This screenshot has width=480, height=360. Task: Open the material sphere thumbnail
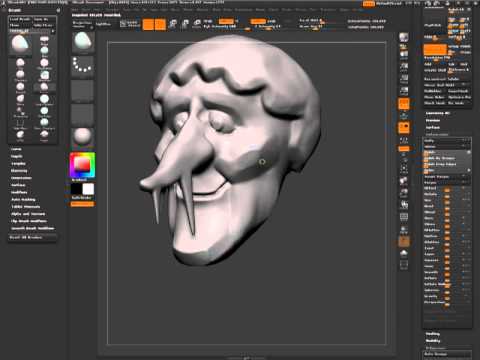83,137
